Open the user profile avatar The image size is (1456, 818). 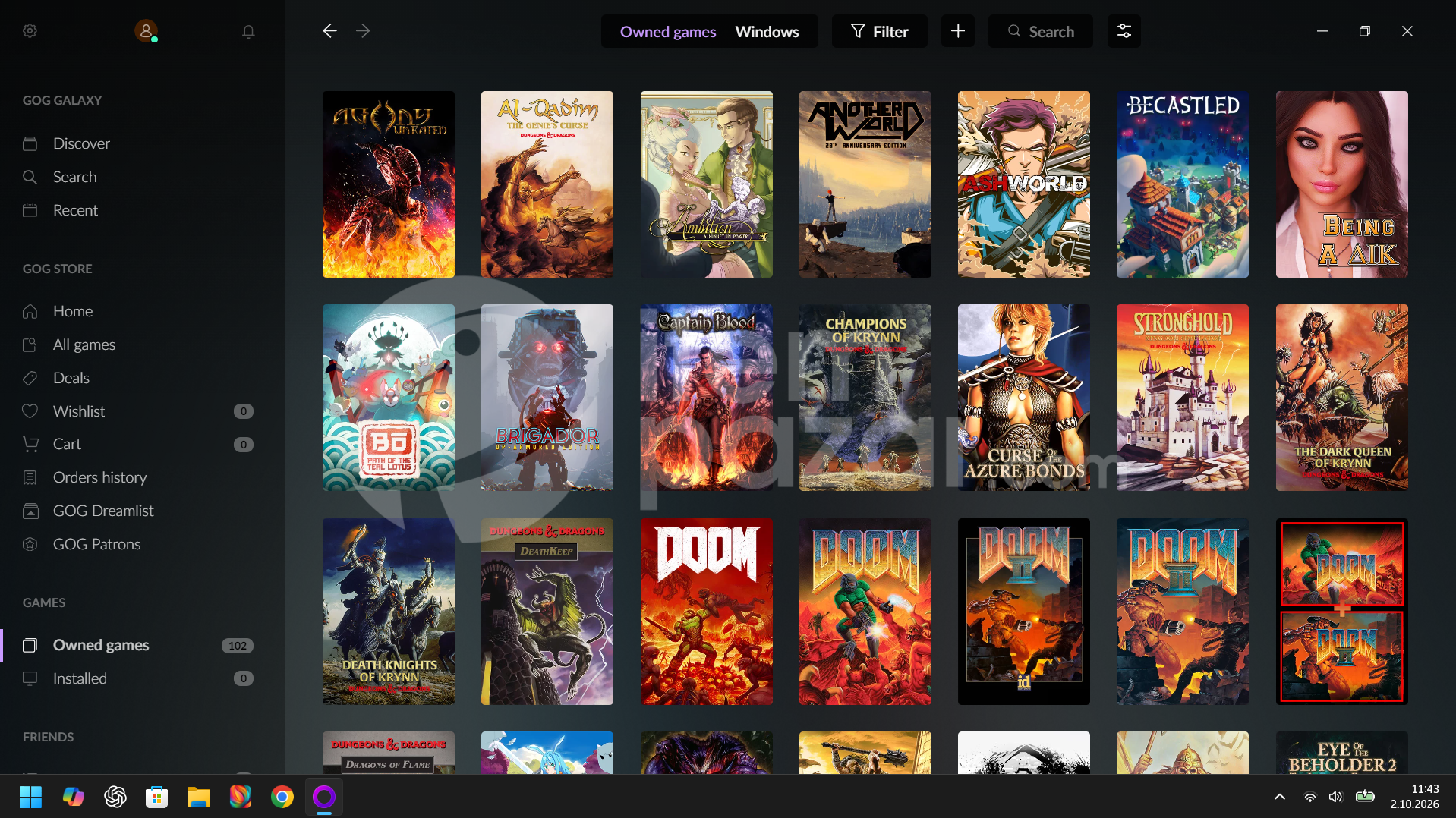[x=146, y=31]
